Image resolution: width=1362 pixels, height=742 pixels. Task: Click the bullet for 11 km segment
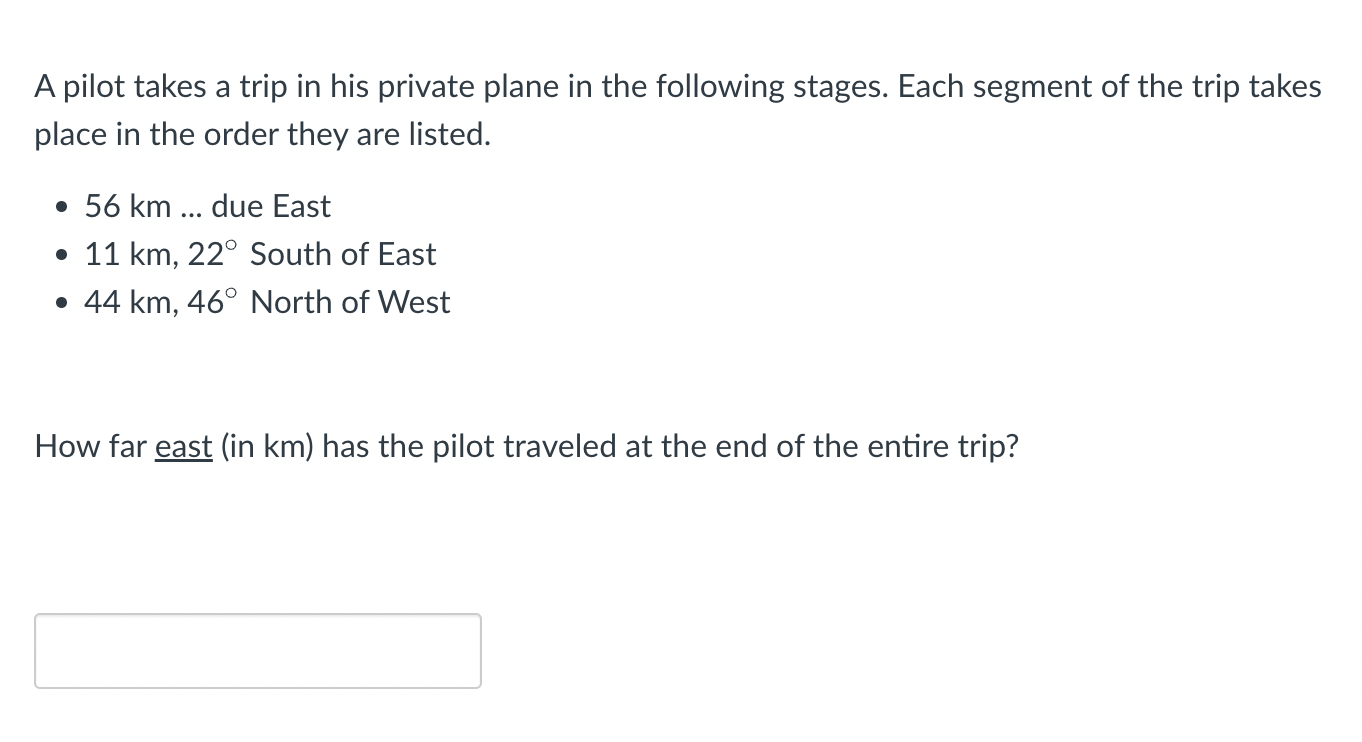(x=60, y=255)
